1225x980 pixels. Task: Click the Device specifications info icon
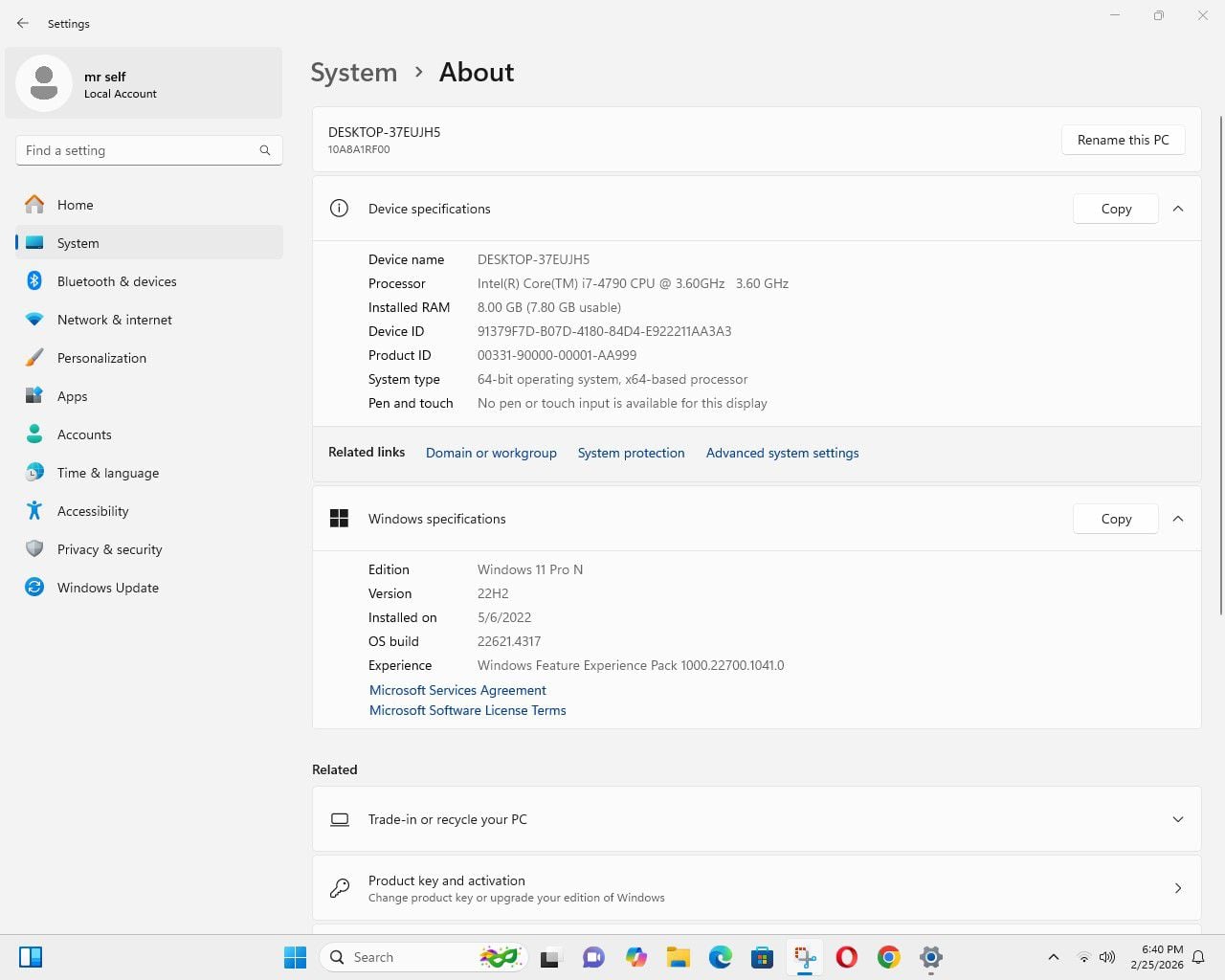(x=339, y=209)
